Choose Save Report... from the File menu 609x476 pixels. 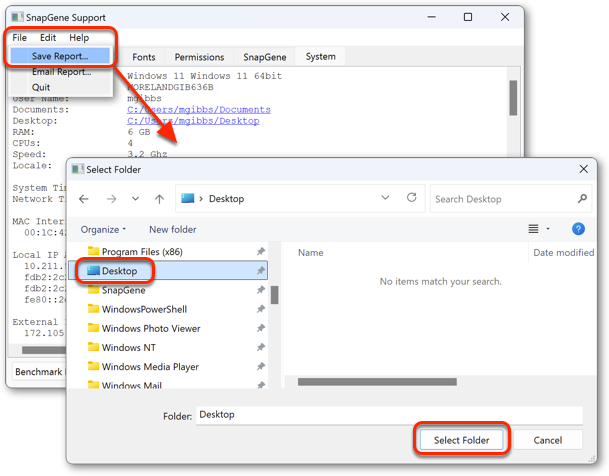pos(60,56)
